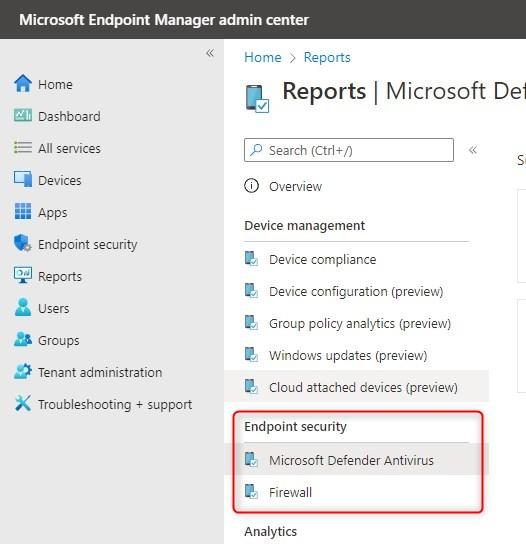Open the Apps grid icon

pyautogui.click(x=23, y=211)
